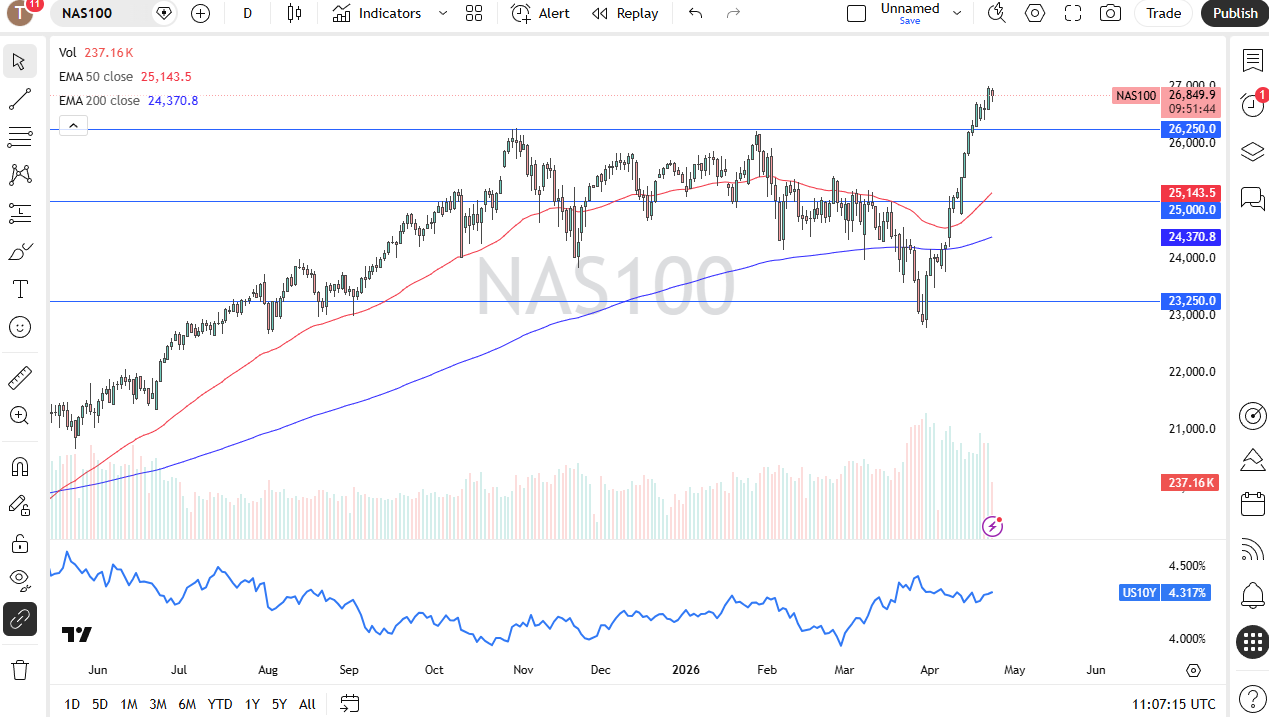Open the economic calendar panel

(1252, 504)
